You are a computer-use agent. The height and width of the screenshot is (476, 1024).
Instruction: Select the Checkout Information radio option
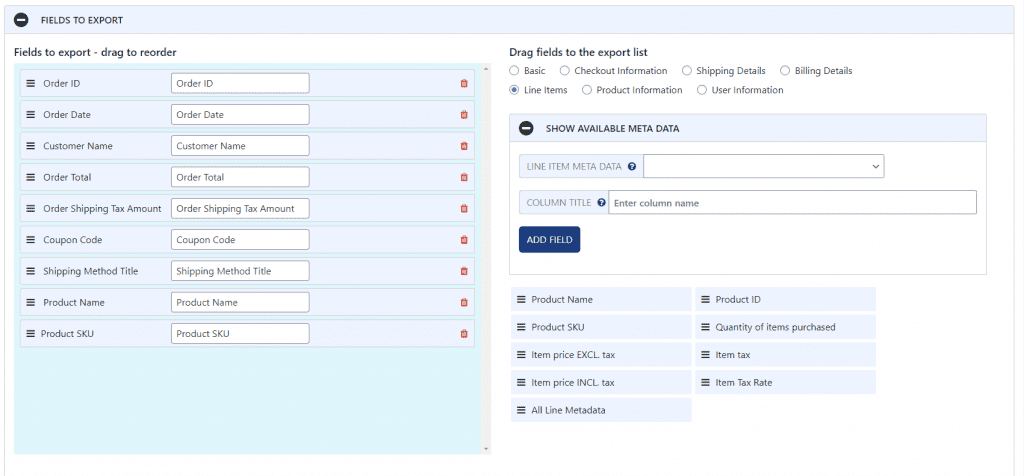[x=564, y=71]
